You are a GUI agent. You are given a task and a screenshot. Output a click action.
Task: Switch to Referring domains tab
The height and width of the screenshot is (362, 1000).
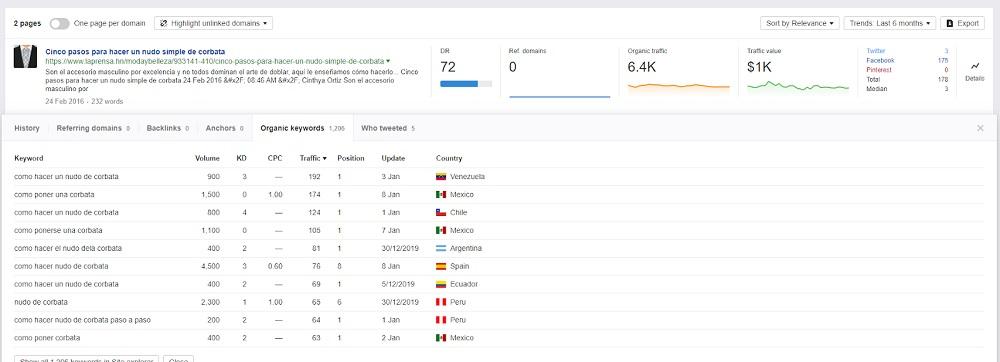pos(93,128)
